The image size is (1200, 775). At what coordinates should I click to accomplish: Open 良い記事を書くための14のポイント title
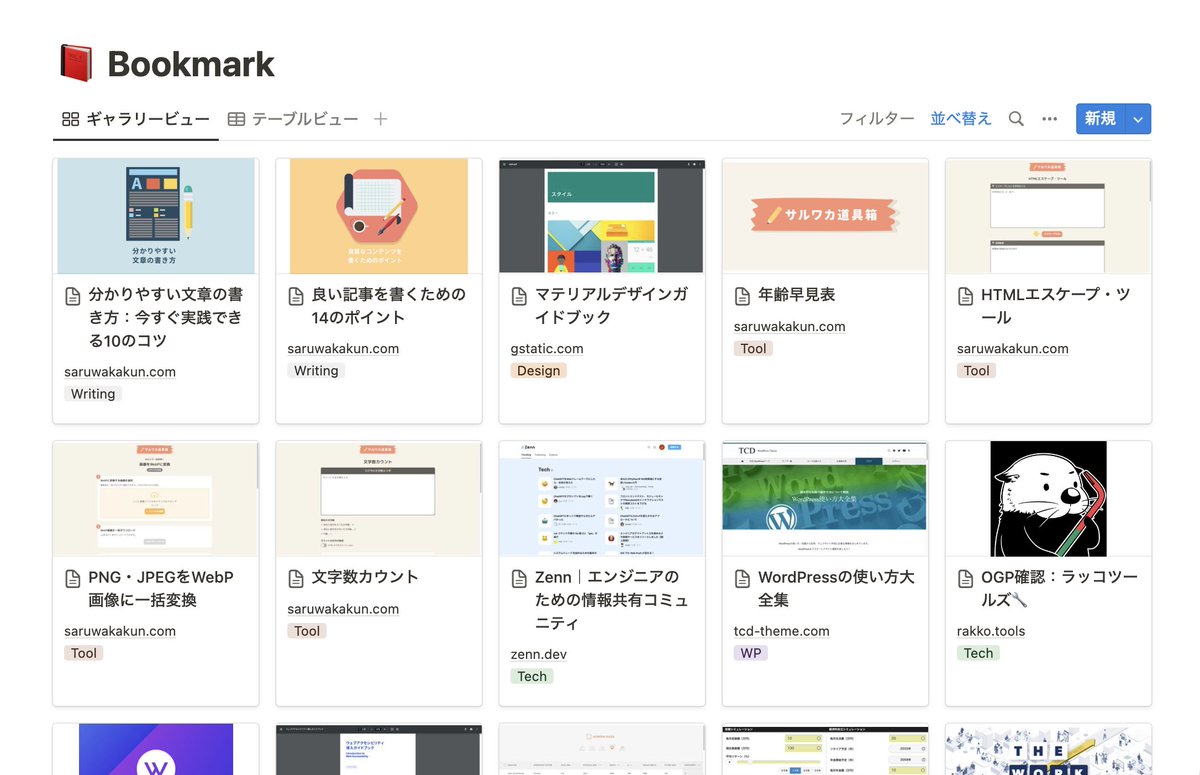388,306
